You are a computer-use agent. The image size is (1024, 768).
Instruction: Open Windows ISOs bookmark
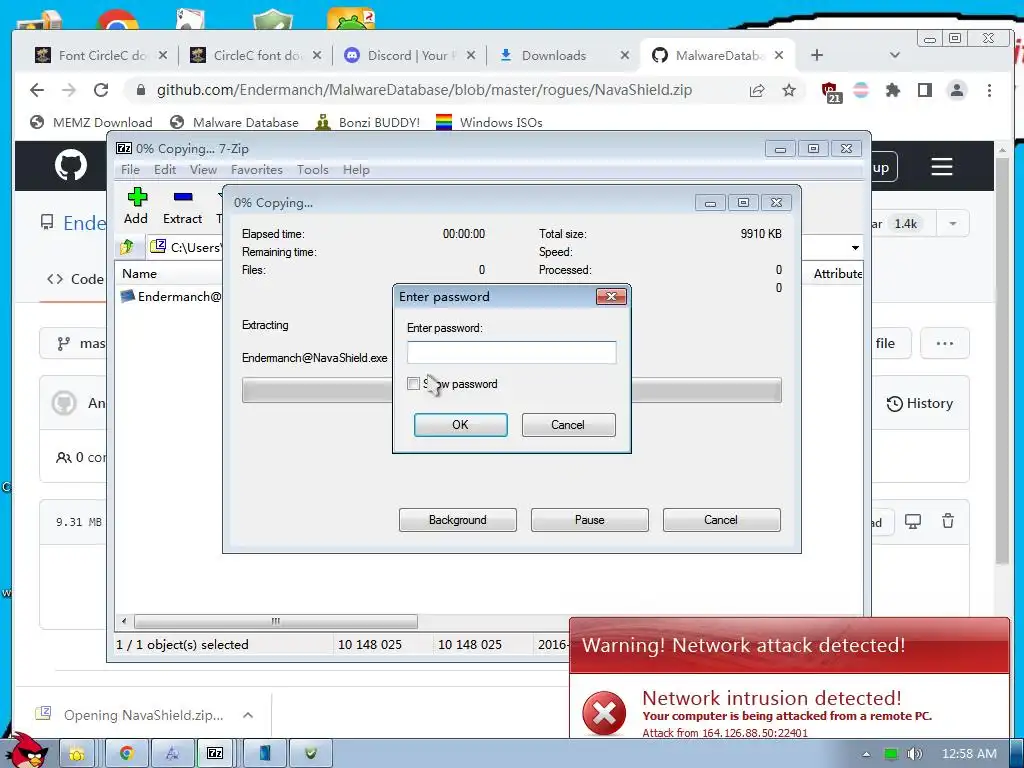pyautogui.click(x=489, y=122)
